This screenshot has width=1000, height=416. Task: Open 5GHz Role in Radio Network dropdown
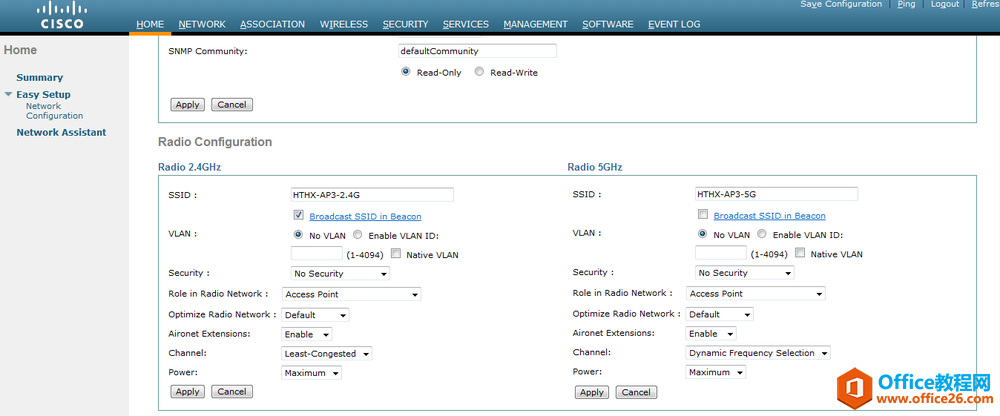756,293
